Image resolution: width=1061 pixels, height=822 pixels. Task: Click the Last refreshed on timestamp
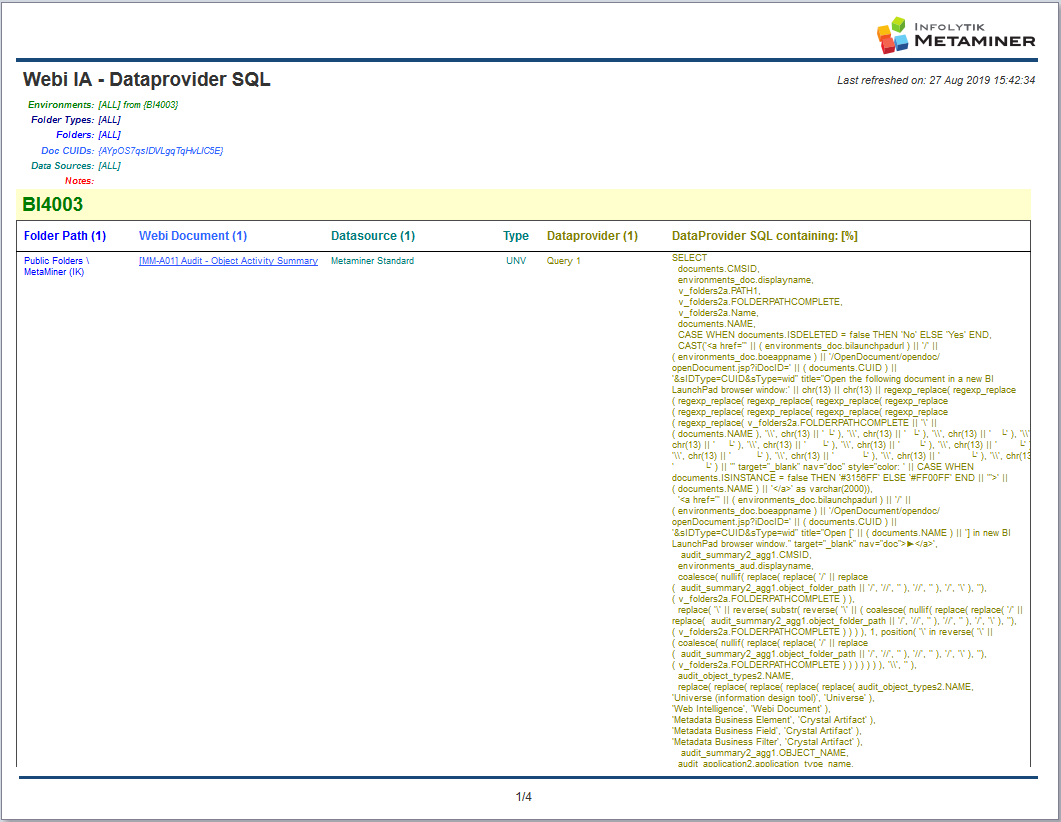pos(936,80)
